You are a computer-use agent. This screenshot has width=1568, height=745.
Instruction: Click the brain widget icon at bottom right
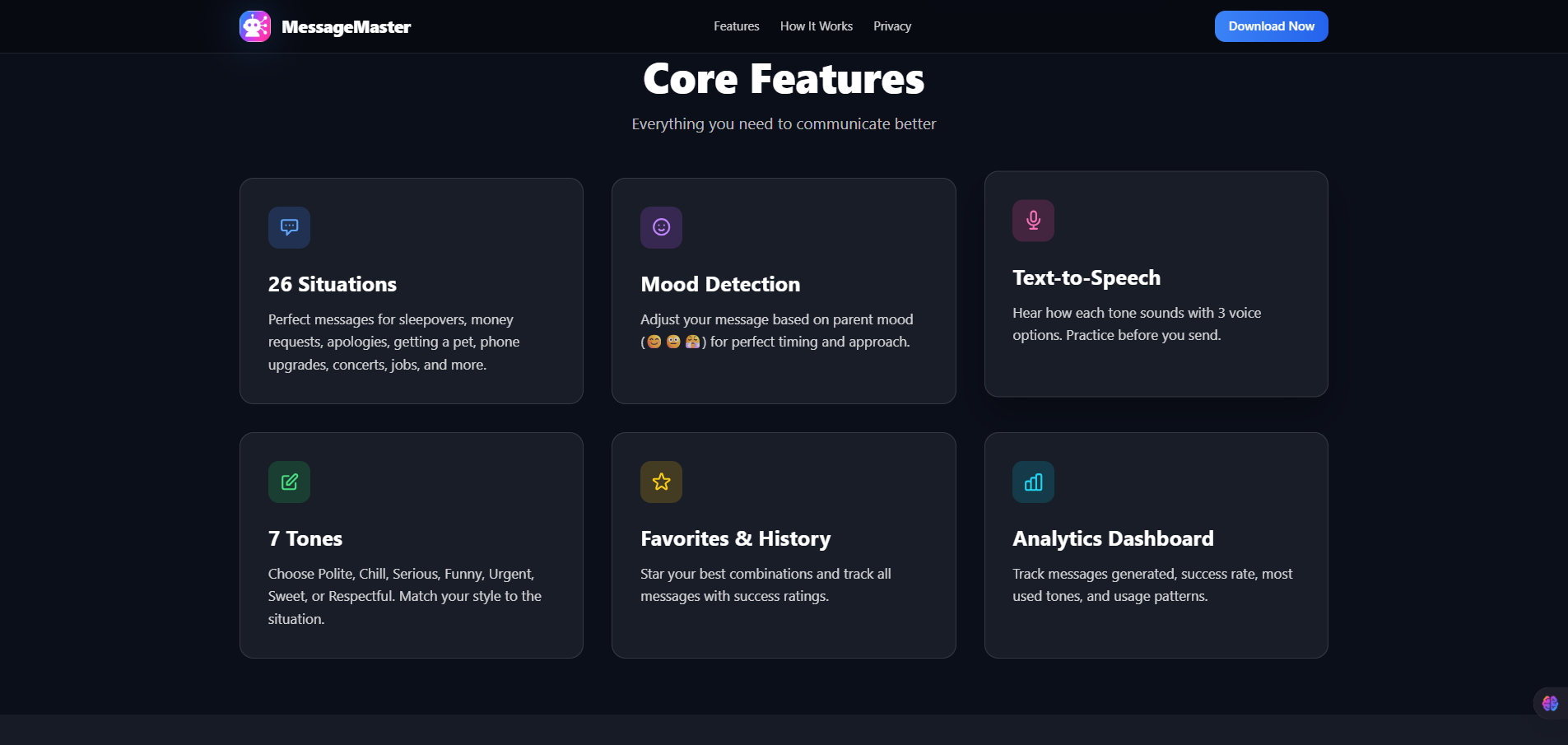point(1550,703)
